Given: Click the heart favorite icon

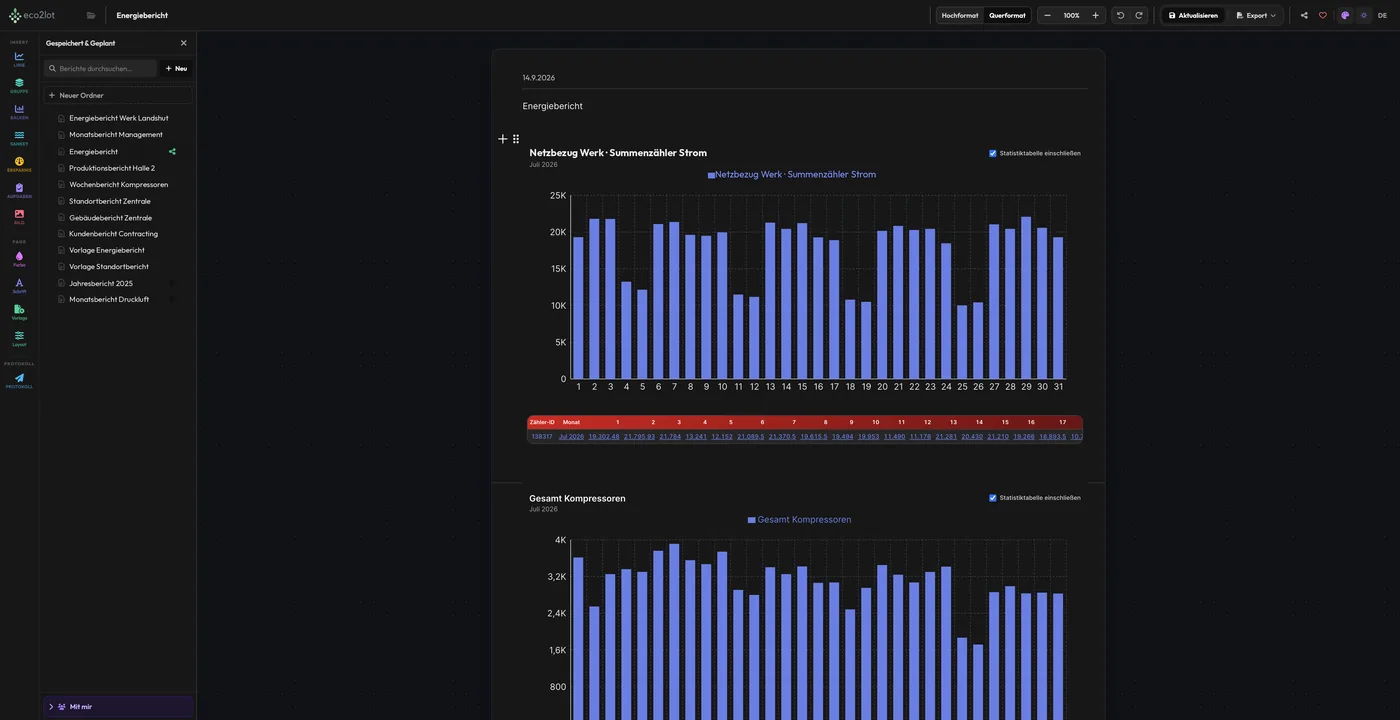Looking at the screenshot, I should pyautogui.click(x=1322, y=15).
